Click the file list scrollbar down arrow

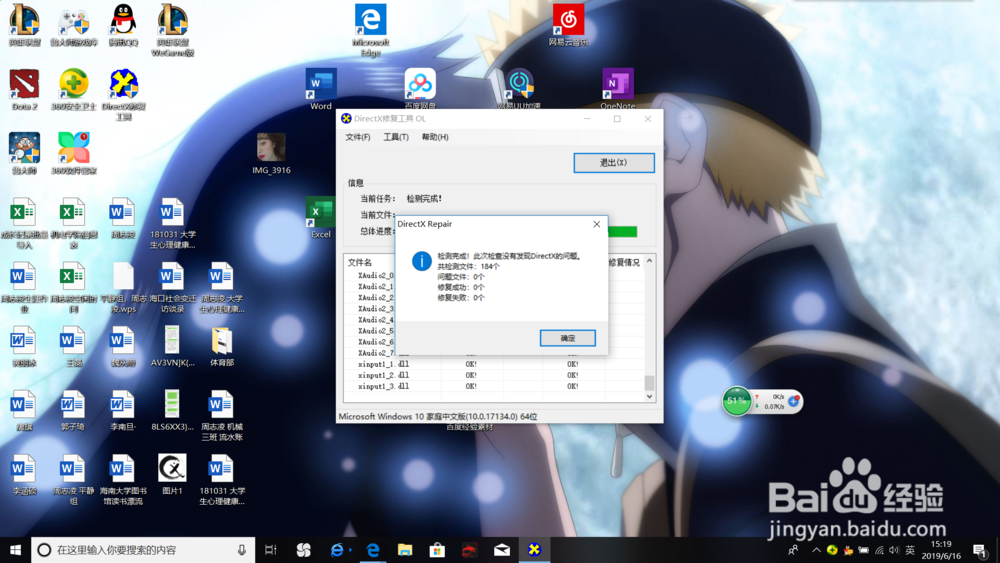pyautogui.click(x=649, y=396)
